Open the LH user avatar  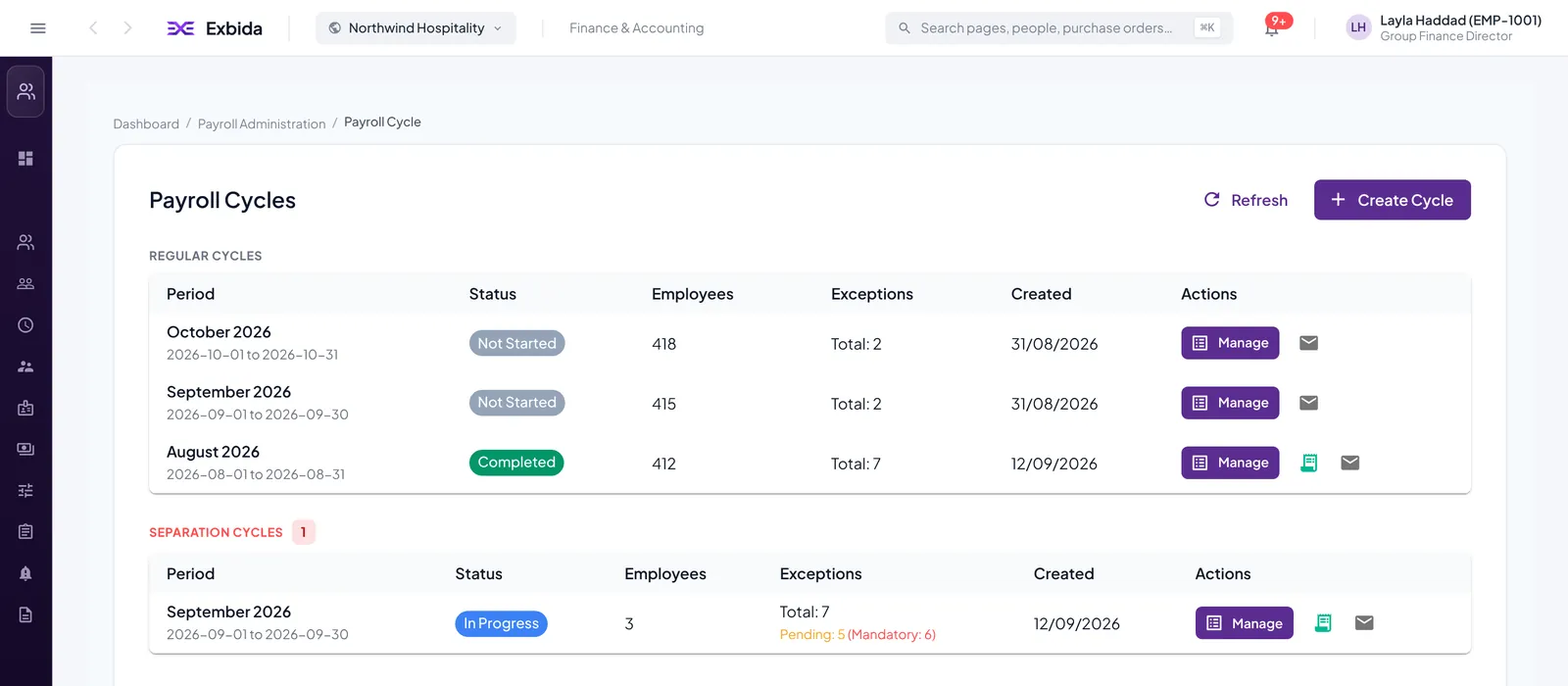tap(1358, 27)
